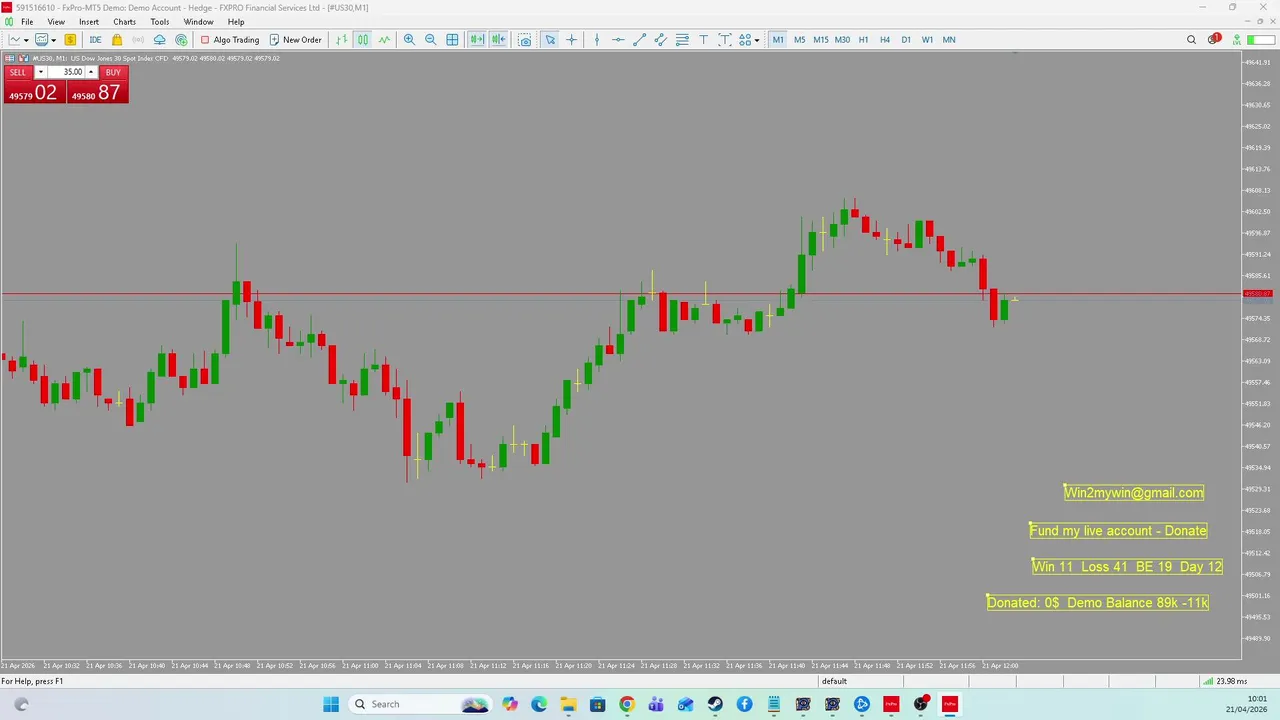Switch chart to line chart type

[x=384, y=40]
